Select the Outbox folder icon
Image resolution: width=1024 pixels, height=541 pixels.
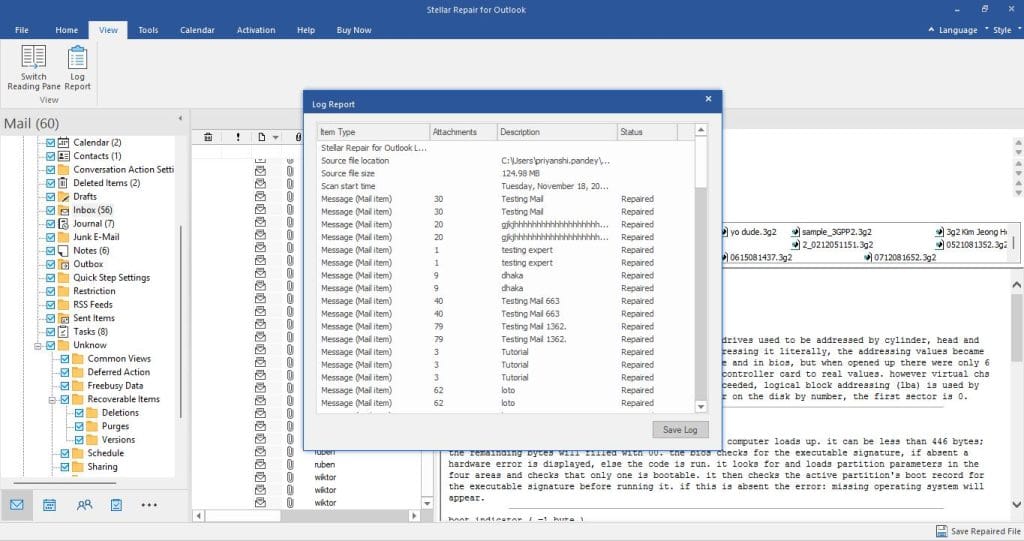coord(63,265)
